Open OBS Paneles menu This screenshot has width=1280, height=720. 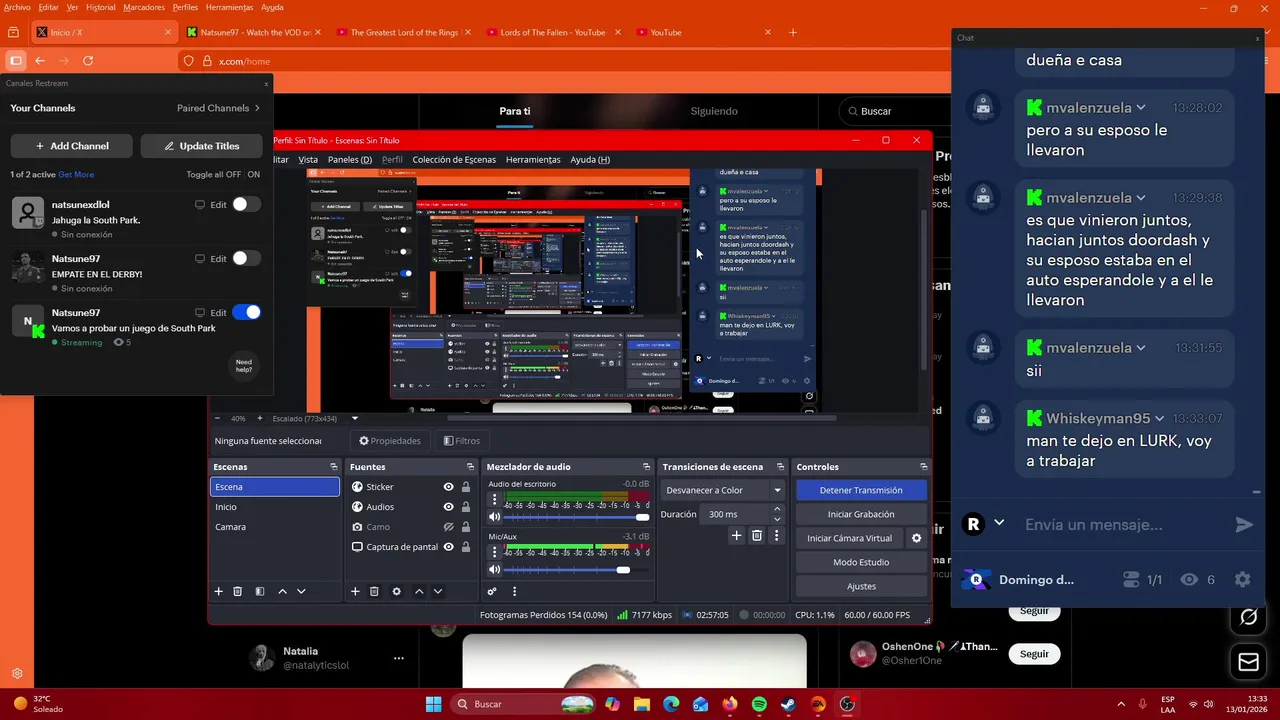coord(350,159)
